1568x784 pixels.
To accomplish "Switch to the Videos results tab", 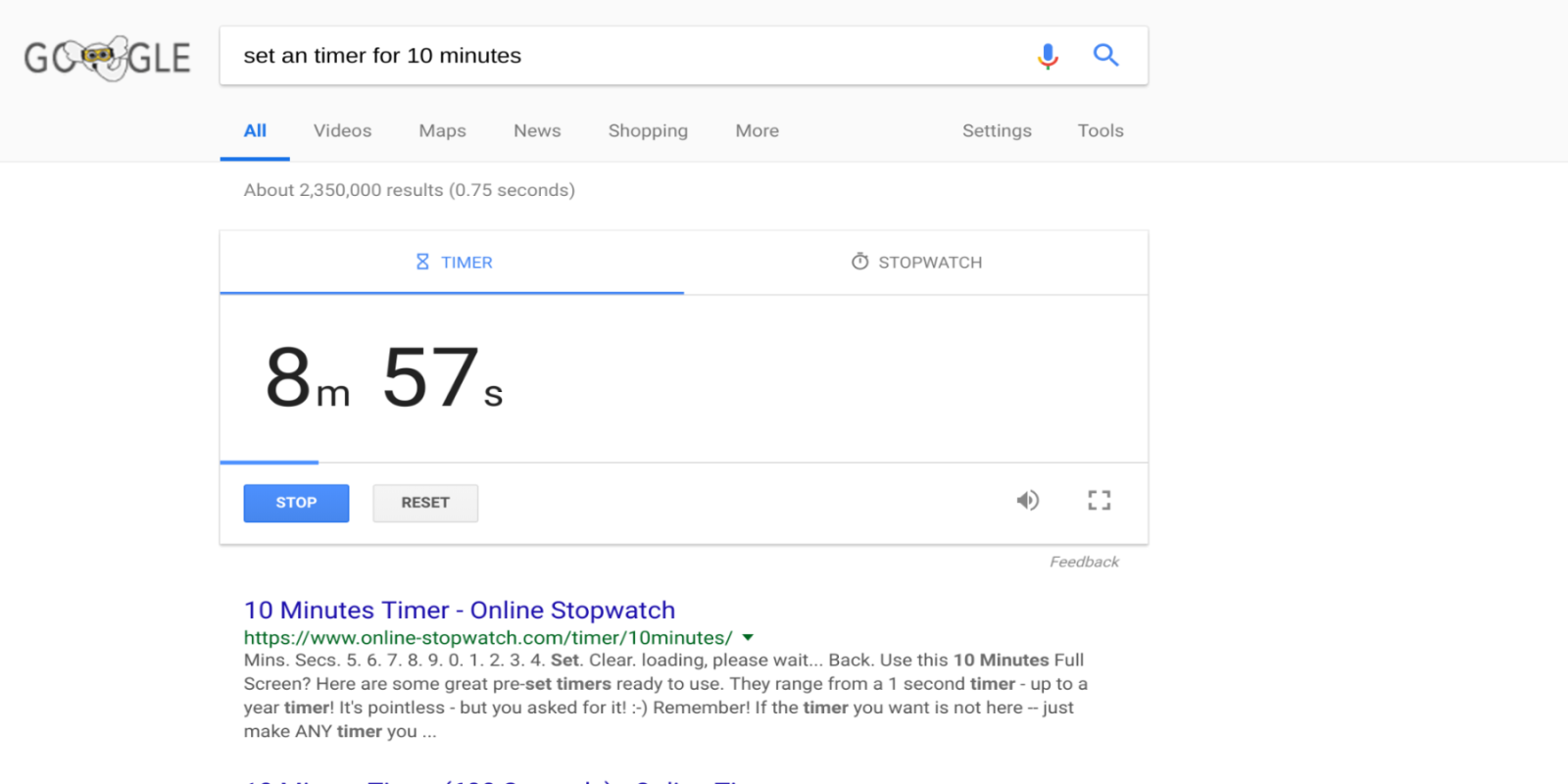I will [342, 130].
